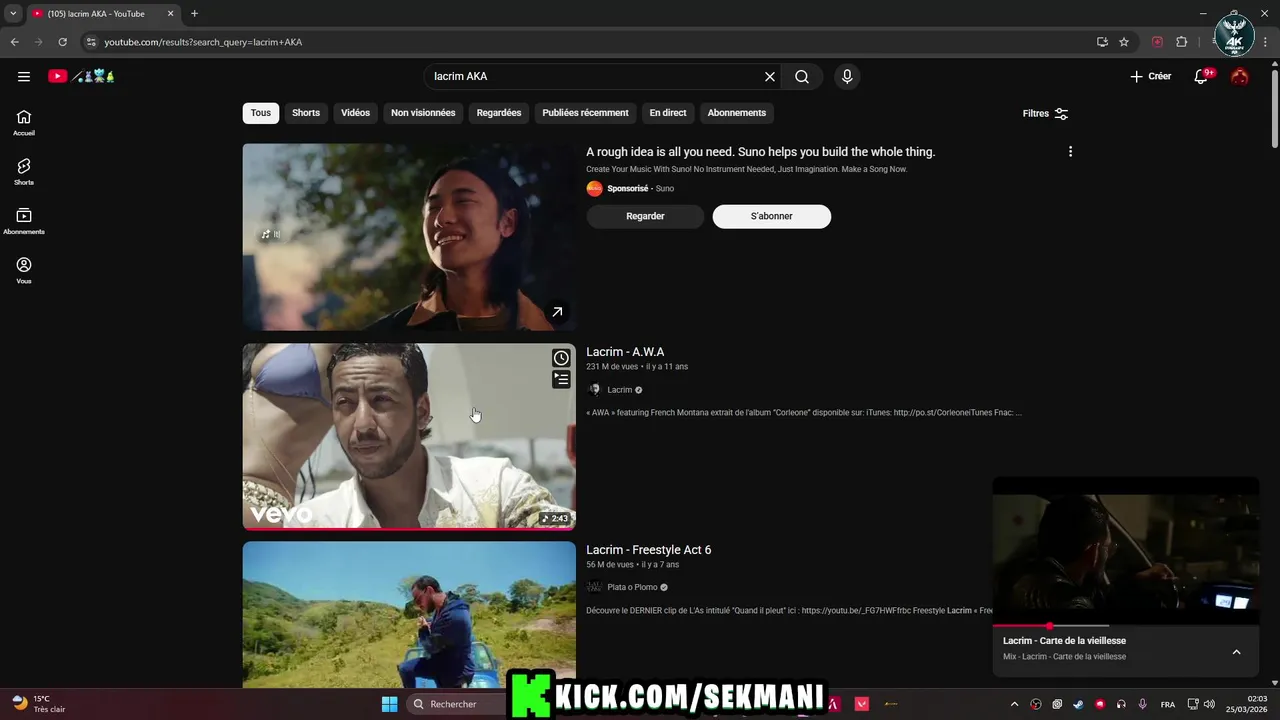View site information for youtube.com
Image resolution: width=1280 pixels, height=720 pixels.
coord(90,42)
